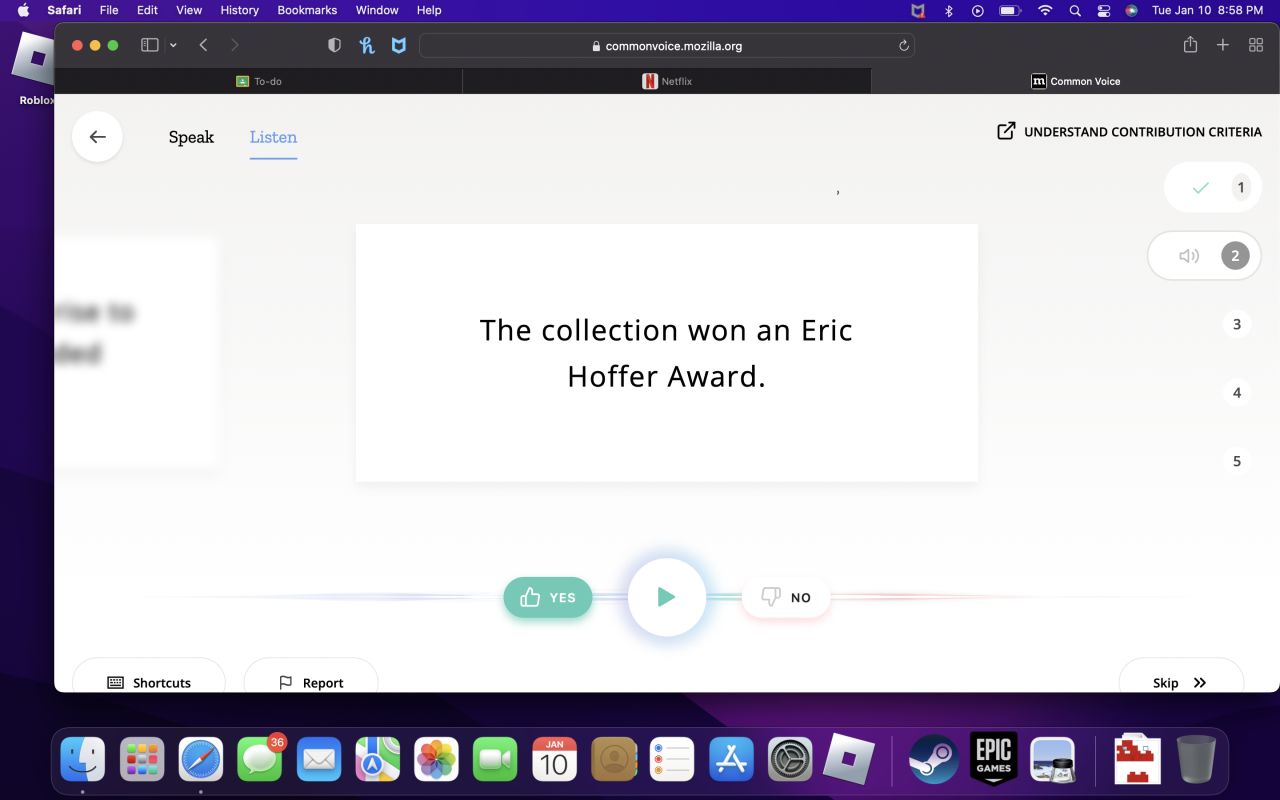The width and height of the screenshot is (1280, 800).
Task: Open the Share menu in Safari
Action: [1190, 45]
